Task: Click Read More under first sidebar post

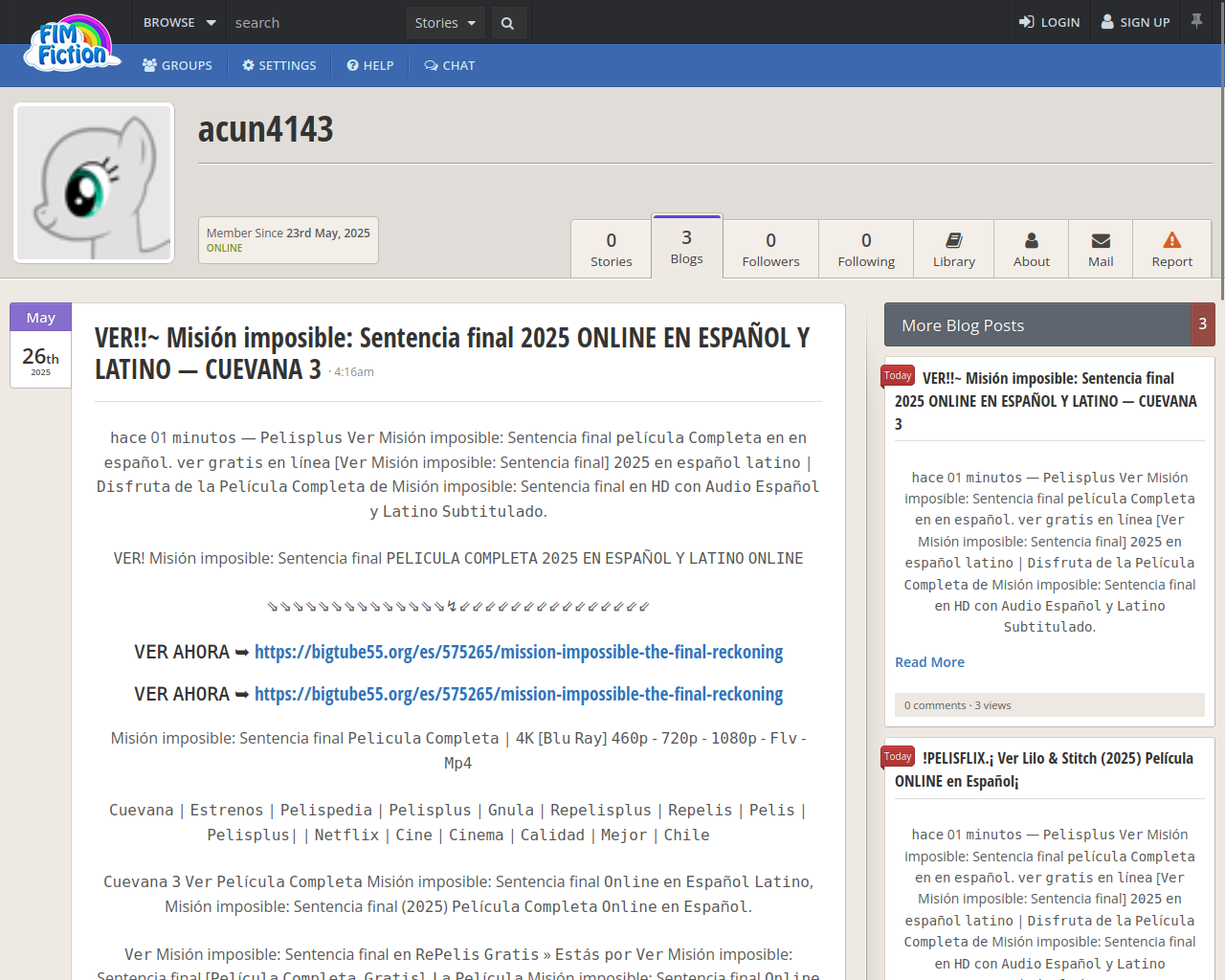Action: (x=929, y=662)
